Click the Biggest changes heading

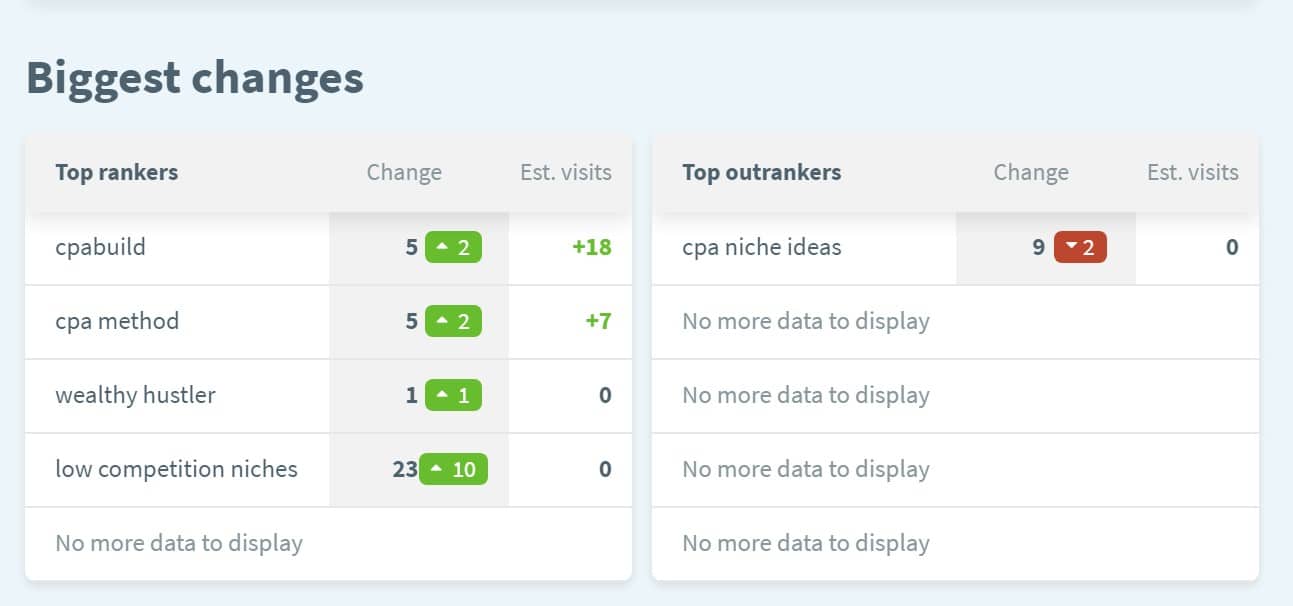coord(194,78)
